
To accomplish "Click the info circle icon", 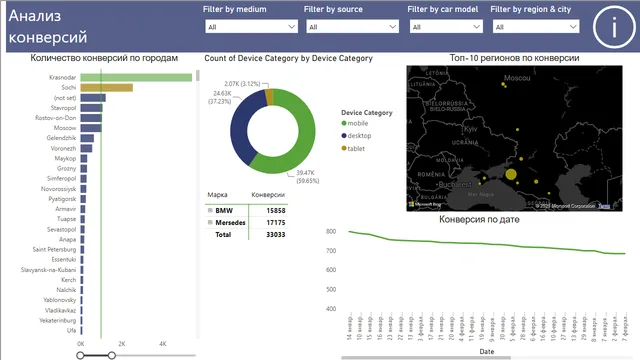I will point(614,27).
